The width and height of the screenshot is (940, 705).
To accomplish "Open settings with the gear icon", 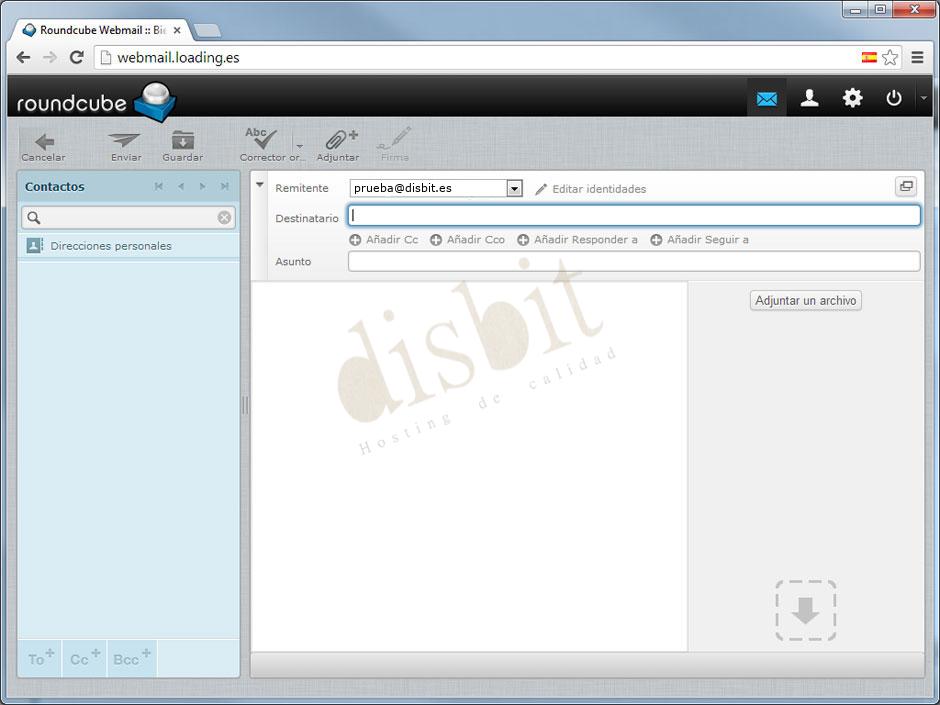I will point(851,97).
